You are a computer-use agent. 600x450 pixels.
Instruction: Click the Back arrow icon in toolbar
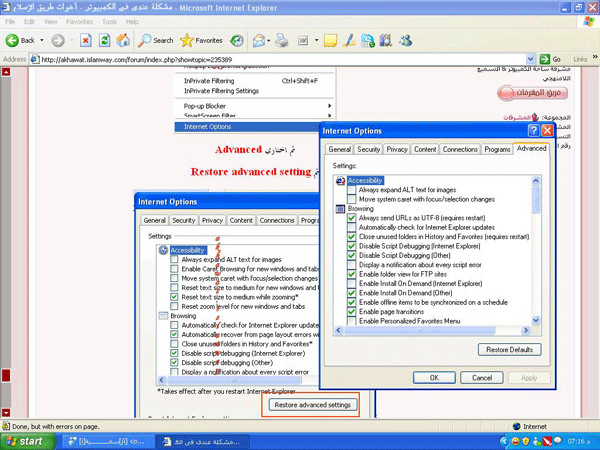(x=12, y=40)
